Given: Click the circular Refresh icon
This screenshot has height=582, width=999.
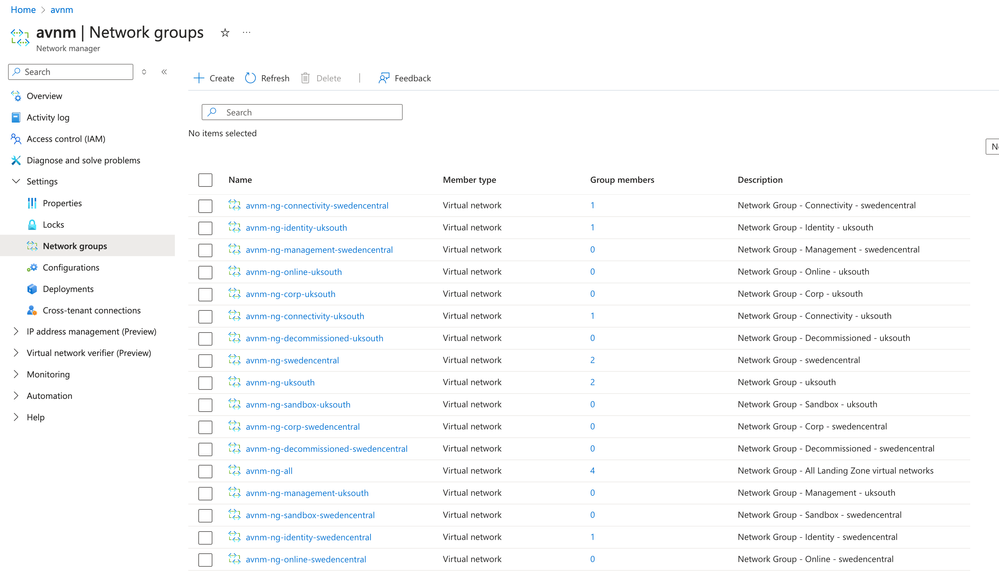Looking at the screenshot, I should (x=250, y=78).
